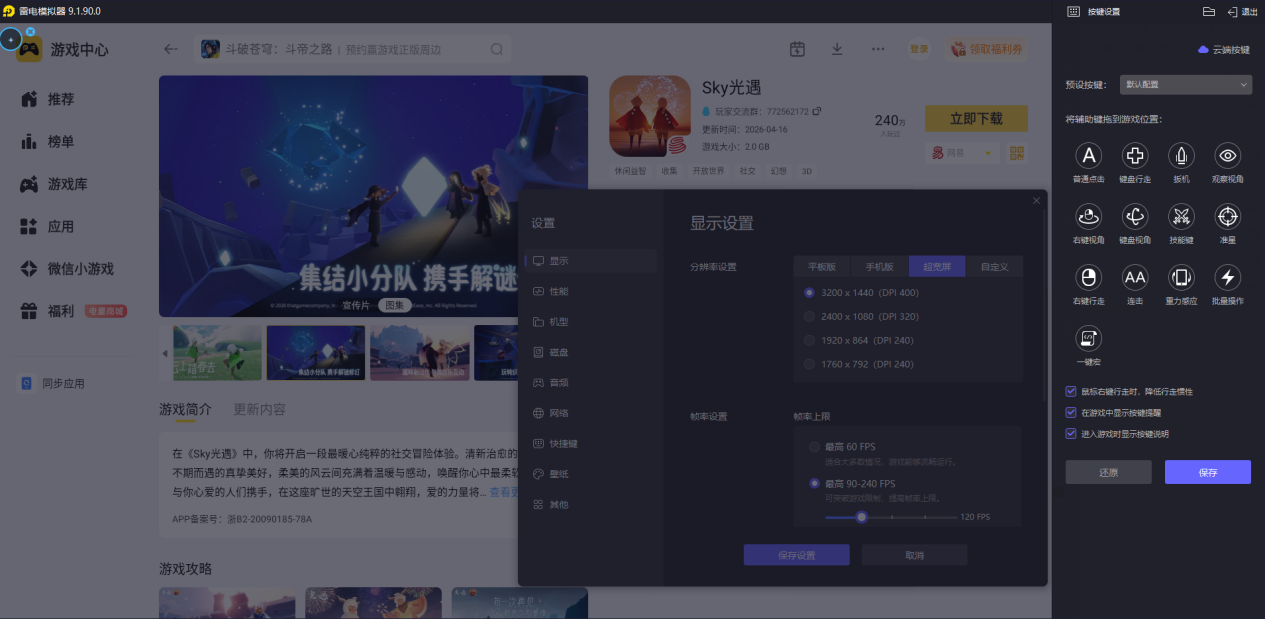This screenshot has width=1265, height=619.
Task: Select 3200 x 1440 (DPI 400) resolution
Action: point(862,293)
